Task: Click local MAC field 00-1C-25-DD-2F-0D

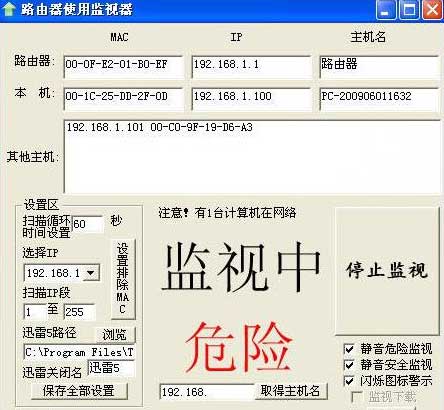Action: coord(123,99)
